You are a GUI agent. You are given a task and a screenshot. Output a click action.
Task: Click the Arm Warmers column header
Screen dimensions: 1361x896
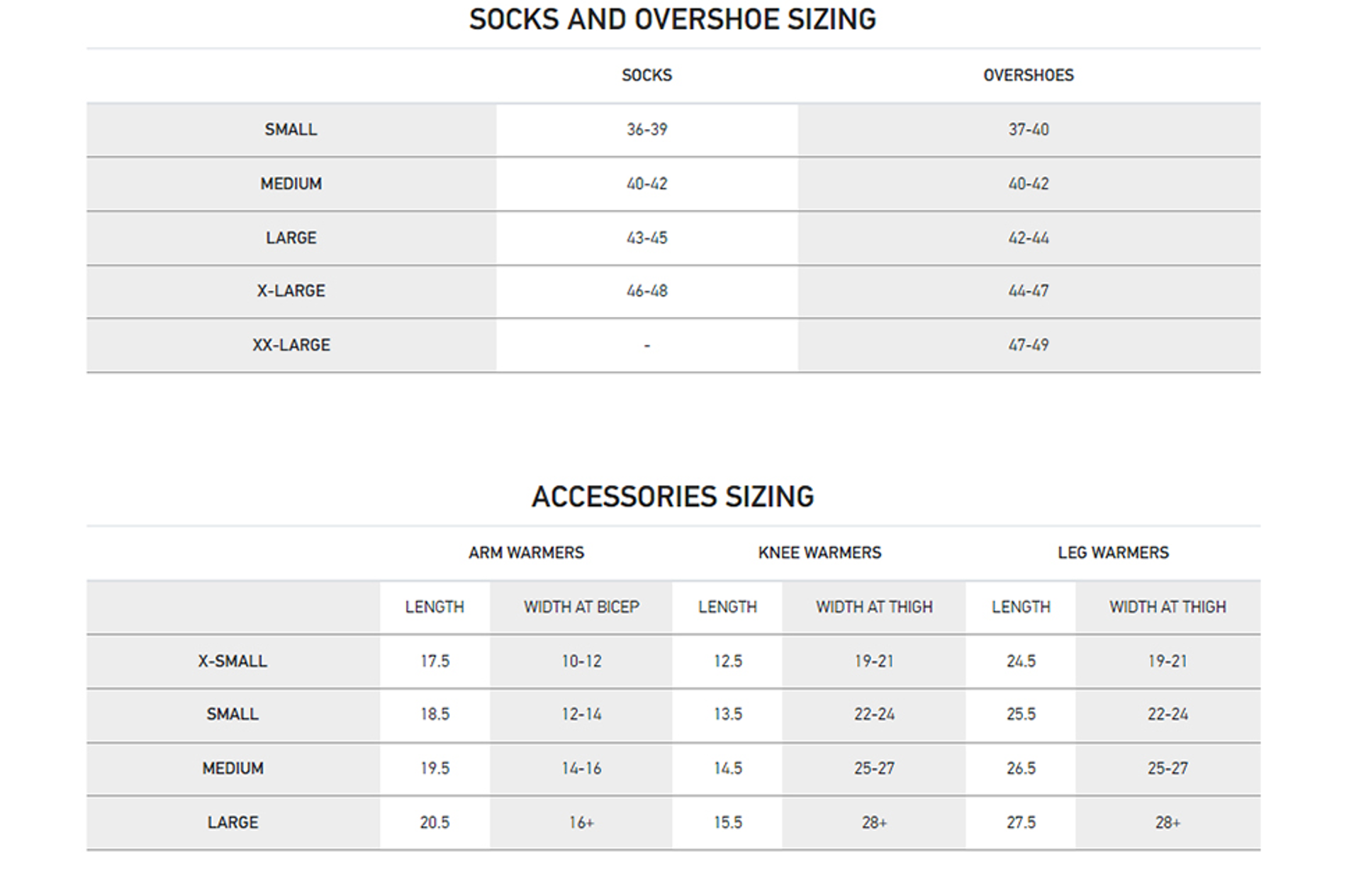[x=526, y=553]
